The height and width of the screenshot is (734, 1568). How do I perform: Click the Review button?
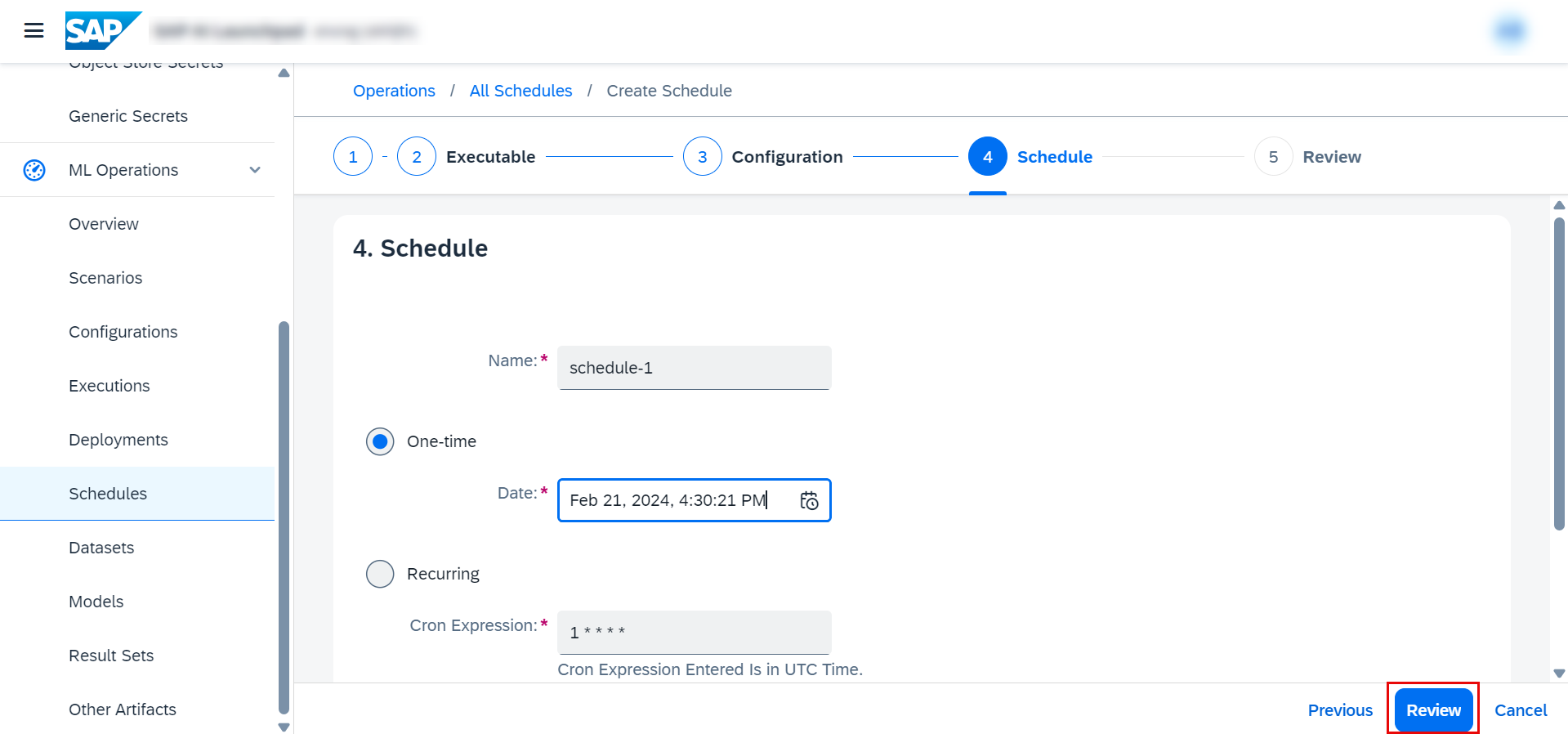[x=1432, y=709]
